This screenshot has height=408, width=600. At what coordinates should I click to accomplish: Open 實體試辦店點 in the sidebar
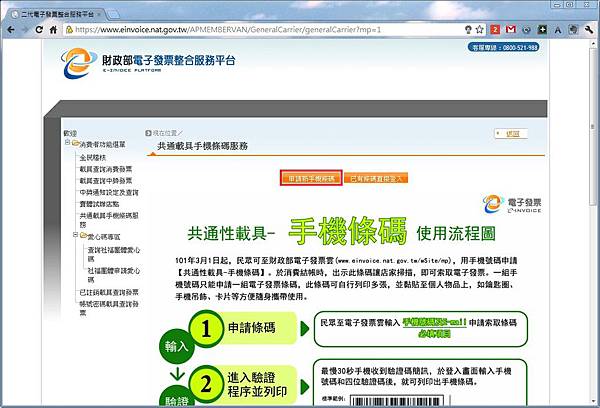pos(99,204)
